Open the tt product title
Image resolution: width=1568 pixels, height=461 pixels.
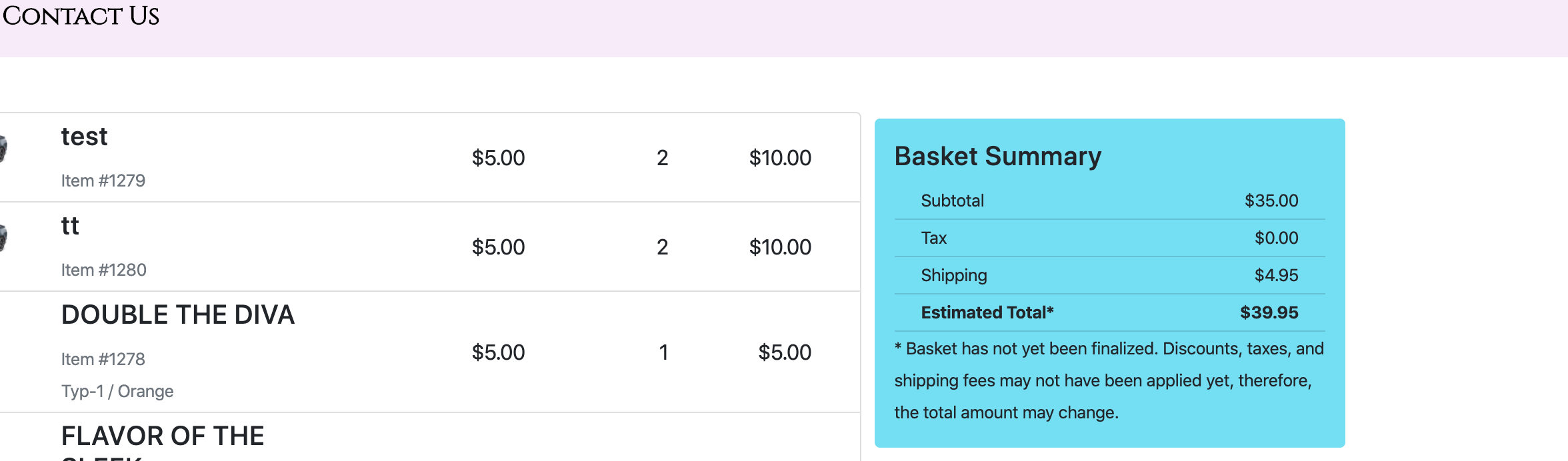[x=70, y=226]
